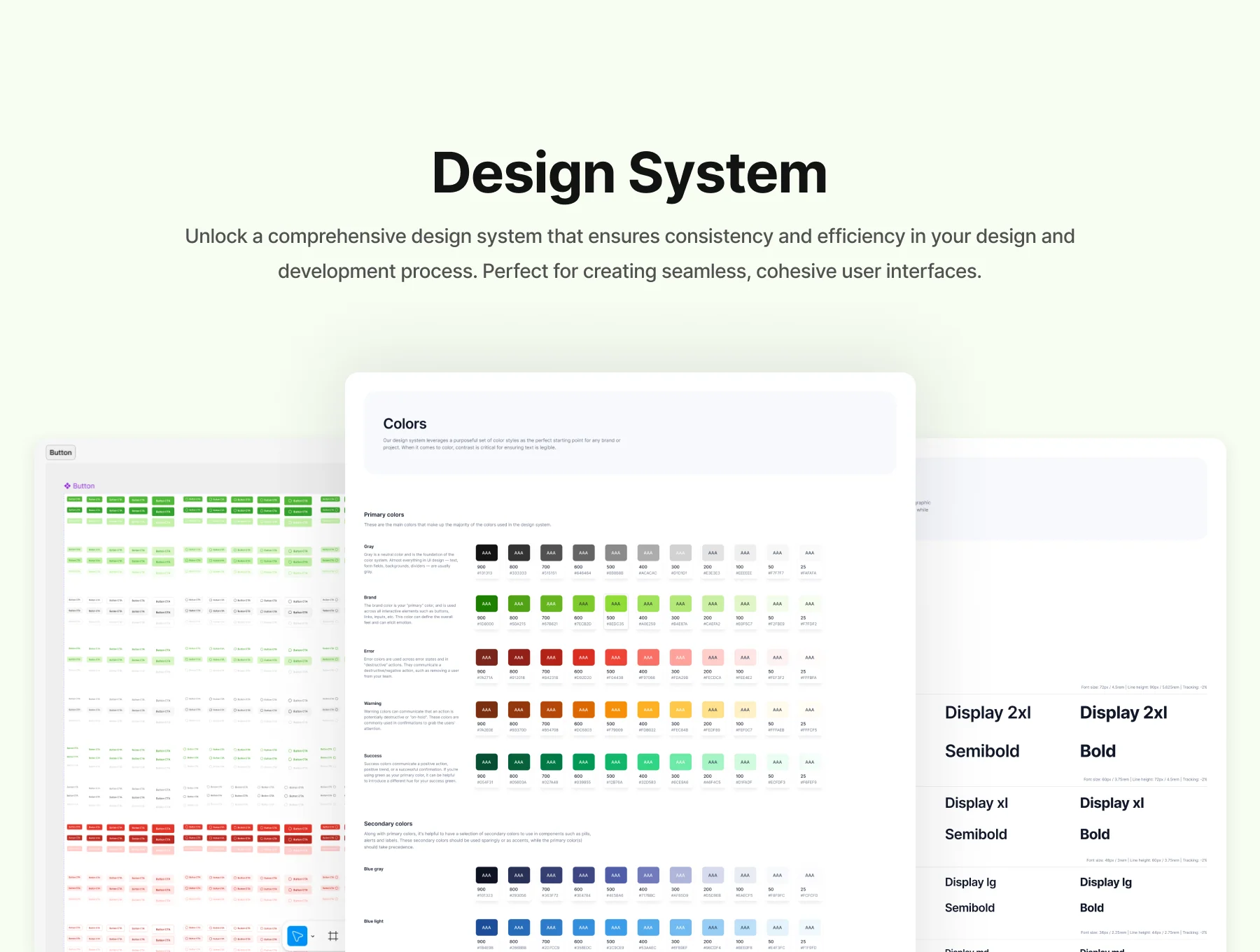The height and width of the screenshot is (952, 1260).
Task: Select the Brand row label
Action: tap(370, 598)
